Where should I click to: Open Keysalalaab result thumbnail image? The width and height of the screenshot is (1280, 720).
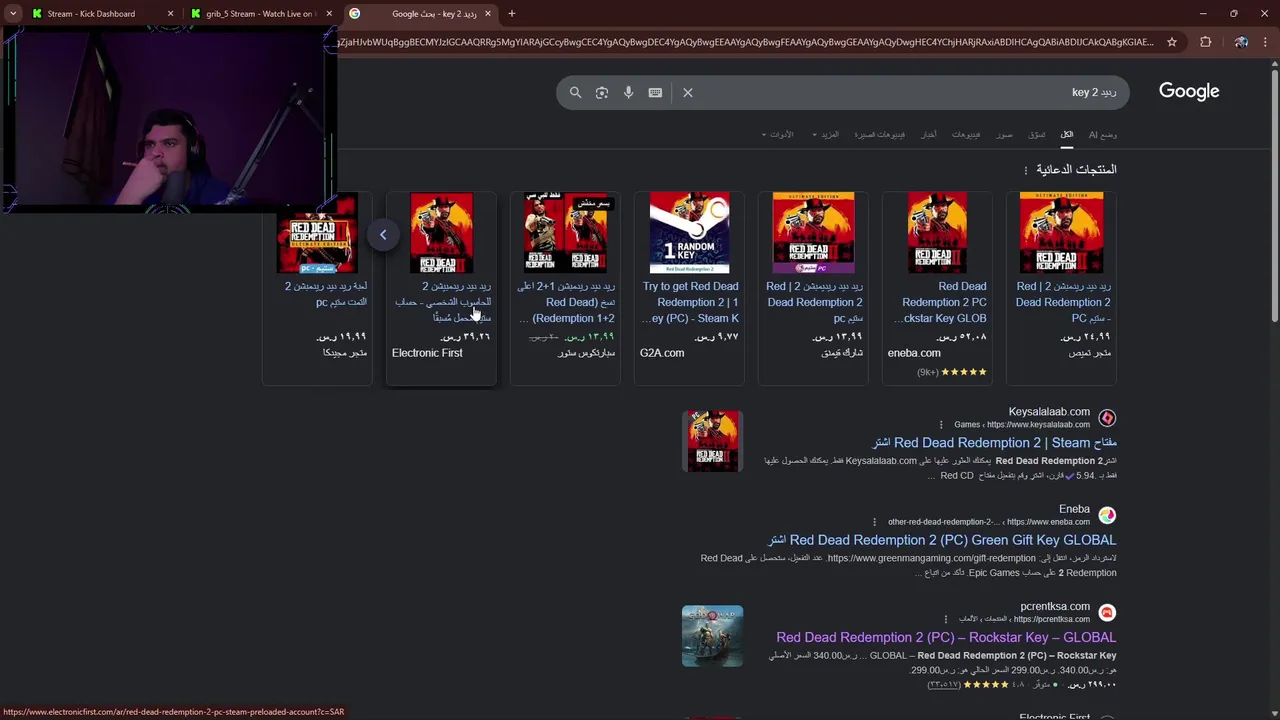[712, 441]
